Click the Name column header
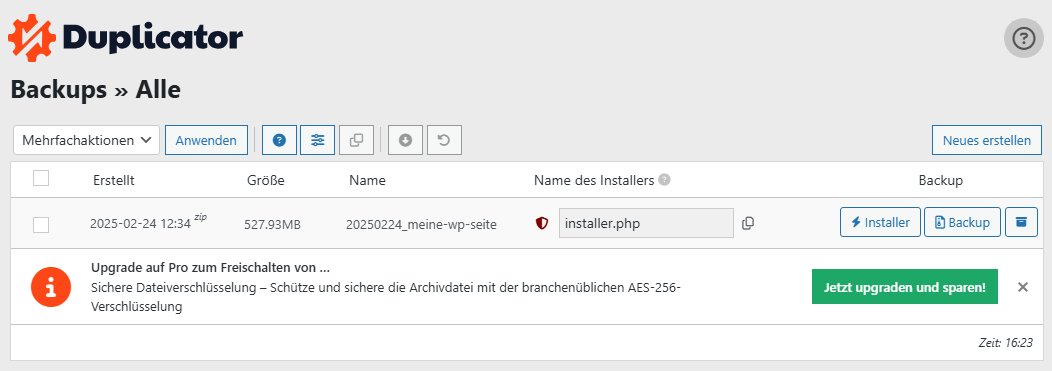 (x=367, y=180)
